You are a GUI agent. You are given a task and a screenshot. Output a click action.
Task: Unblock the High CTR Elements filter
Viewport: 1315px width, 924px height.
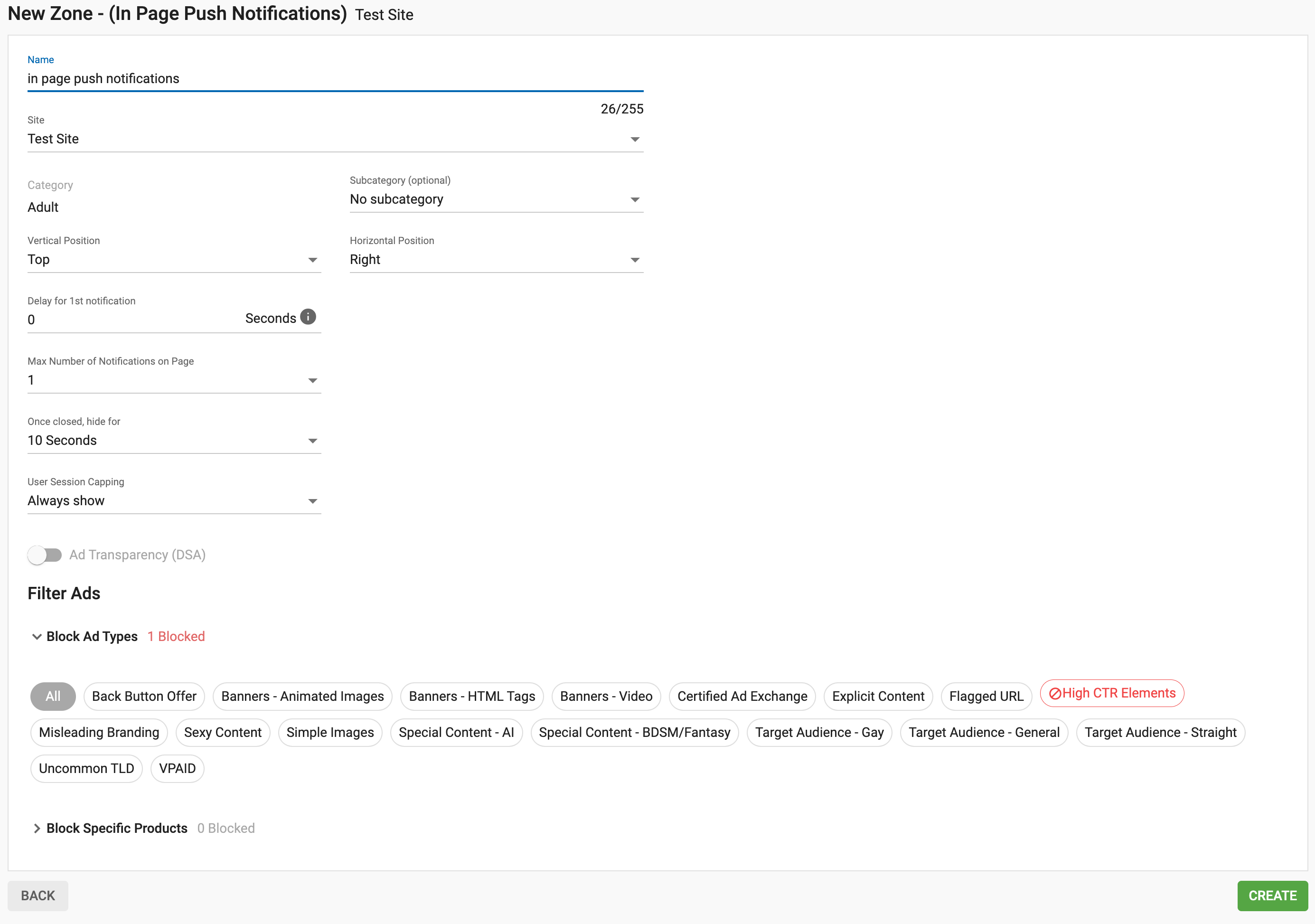point(1112,693)
